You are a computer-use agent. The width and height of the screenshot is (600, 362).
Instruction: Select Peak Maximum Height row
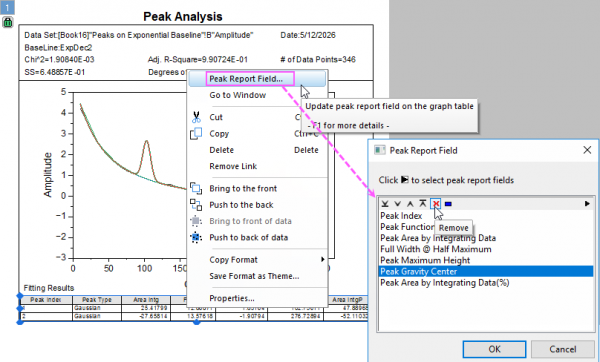[486, 260]
